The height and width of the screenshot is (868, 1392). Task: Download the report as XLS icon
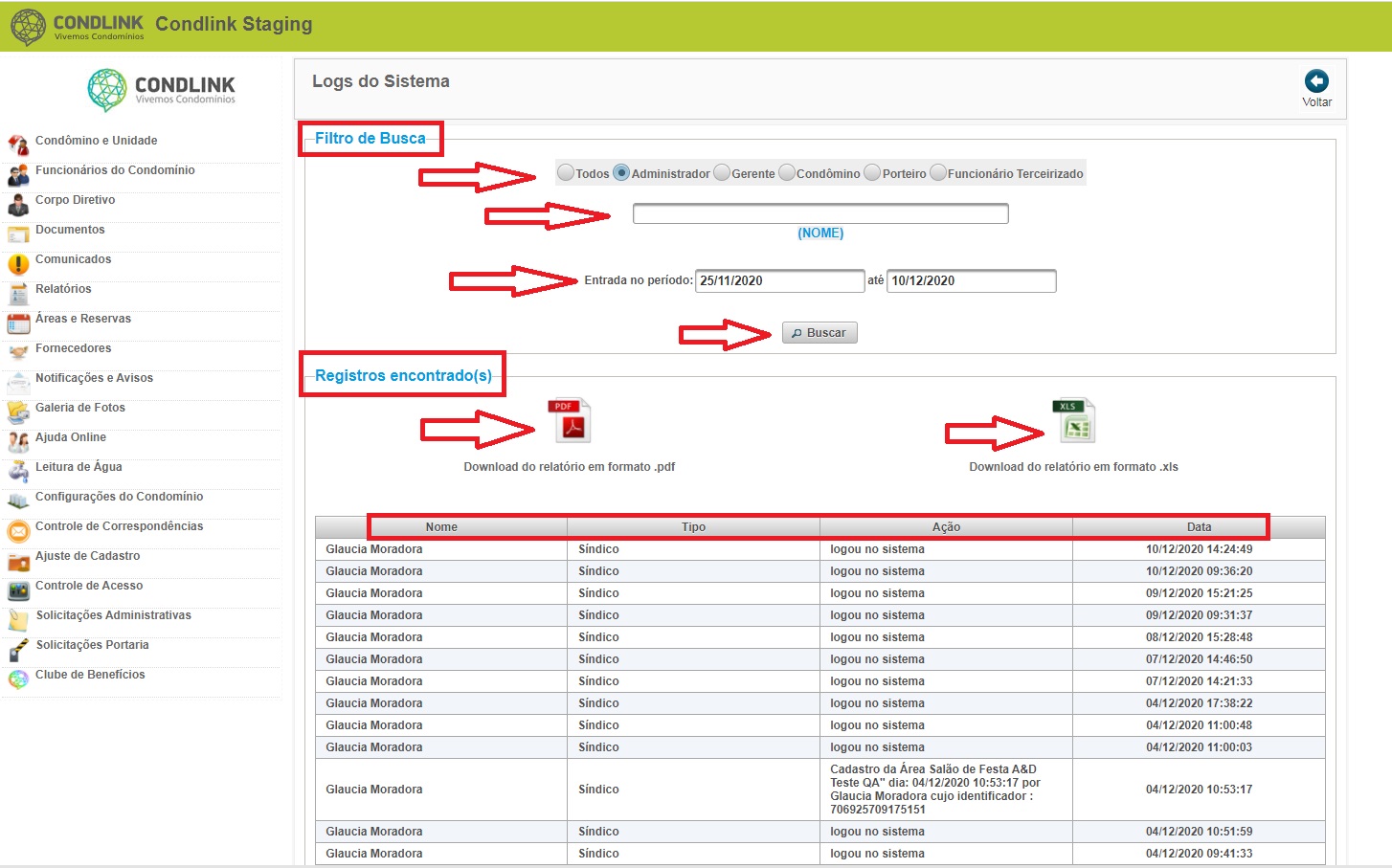1074,421
